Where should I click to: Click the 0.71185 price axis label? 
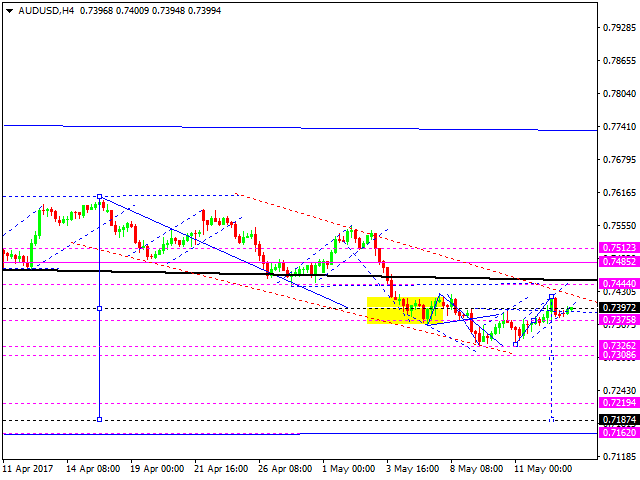[619, 456]
